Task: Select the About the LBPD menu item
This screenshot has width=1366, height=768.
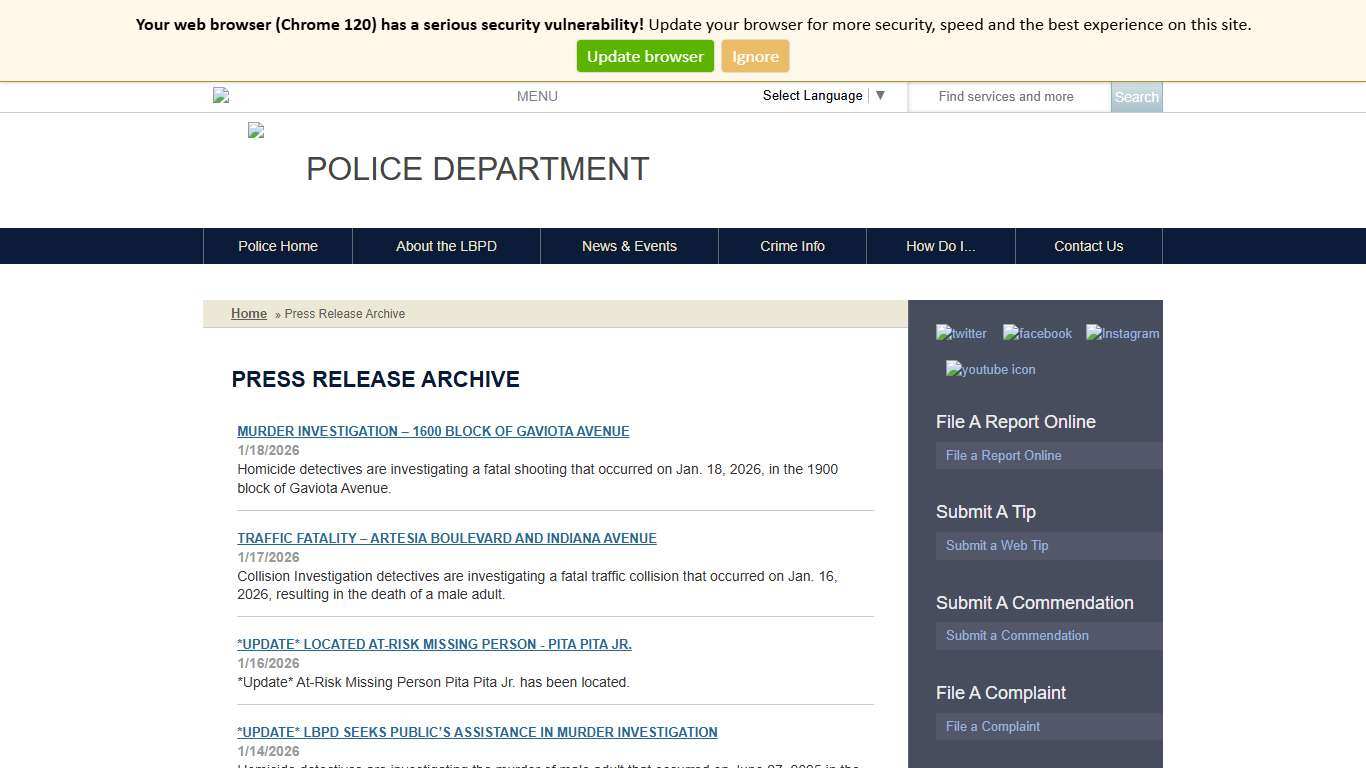Action: click(x=446, y=246)
